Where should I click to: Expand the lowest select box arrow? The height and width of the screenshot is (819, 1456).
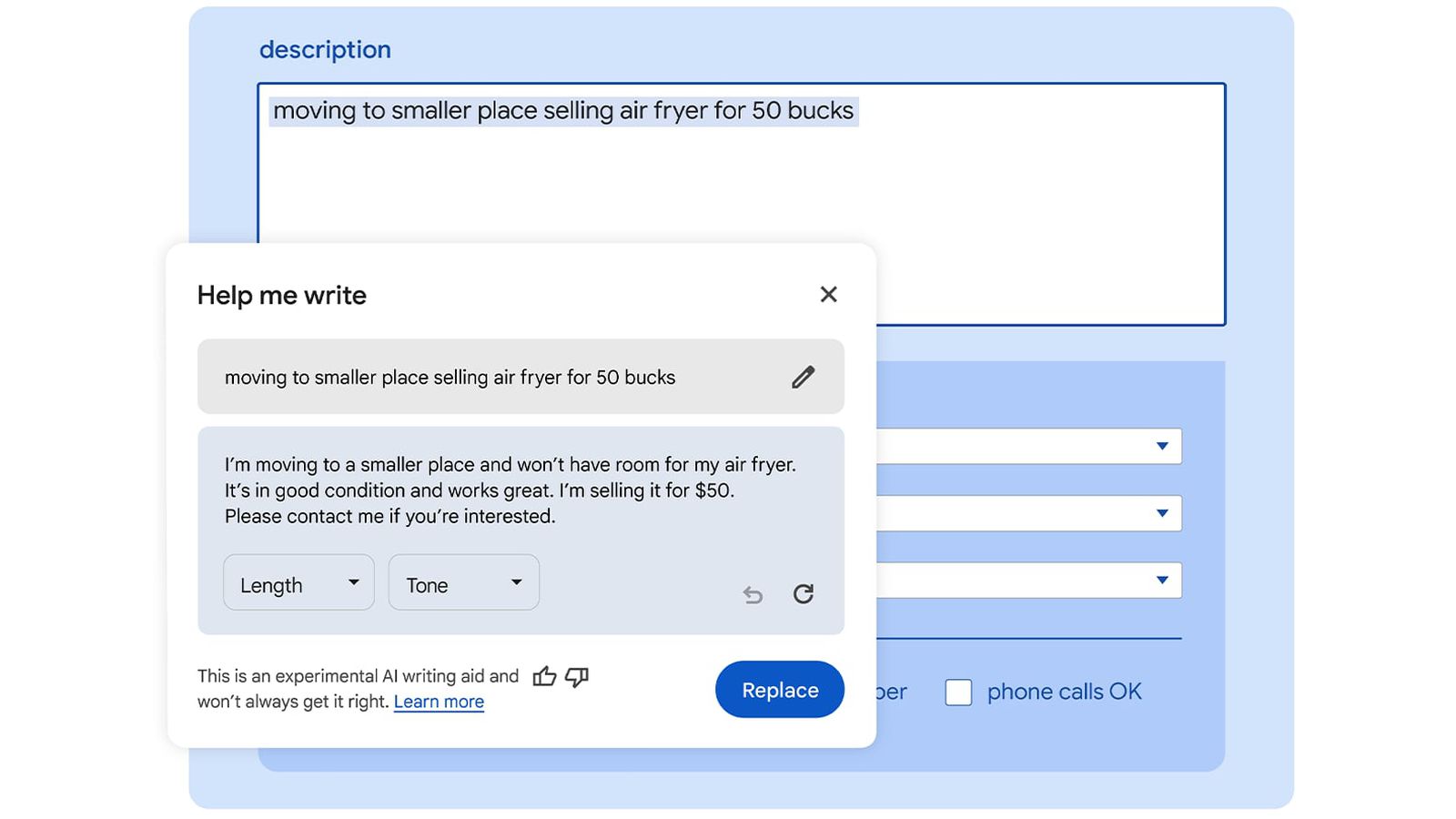tap(1162, 581)
